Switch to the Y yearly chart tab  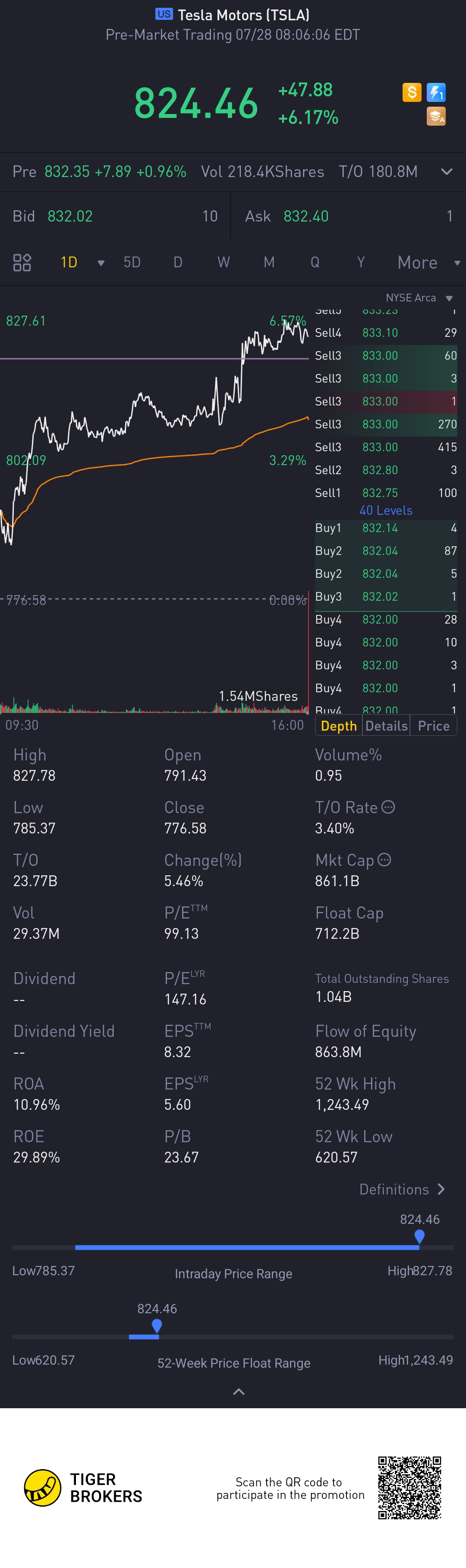361,263
